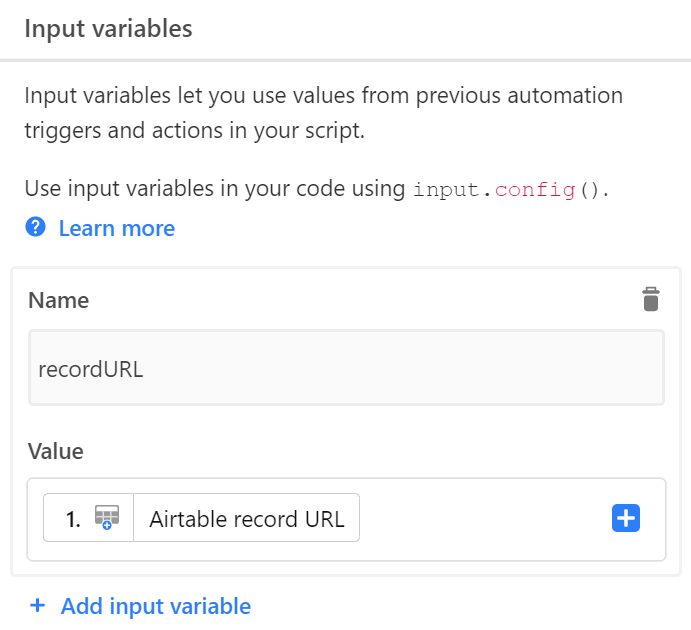
Task: Click Add input variable text link
Action: pyautogui.click(x=156, y=606)
